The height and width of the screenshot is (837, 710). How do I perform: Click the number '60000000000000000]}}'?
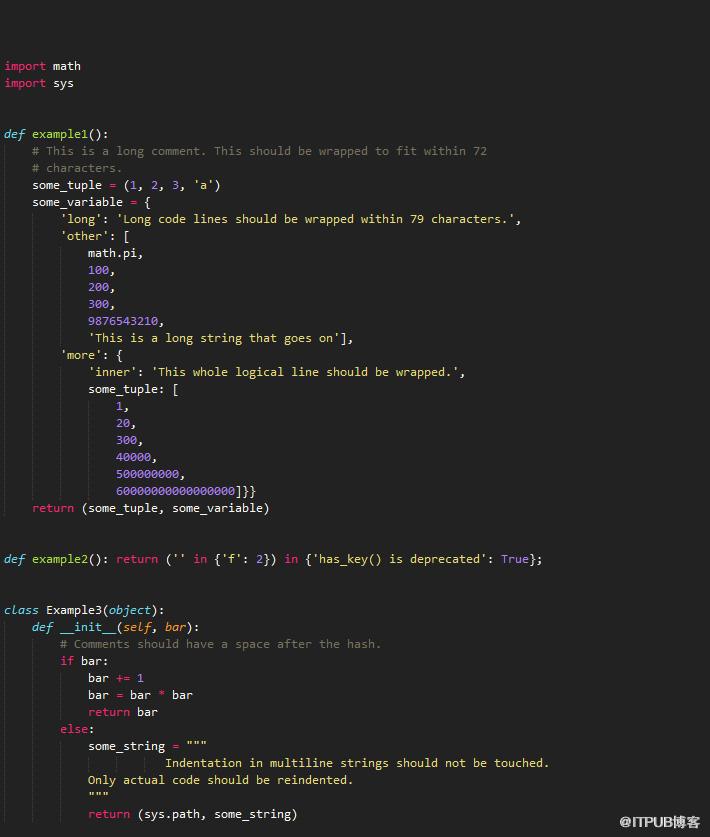tap(186, 491)
